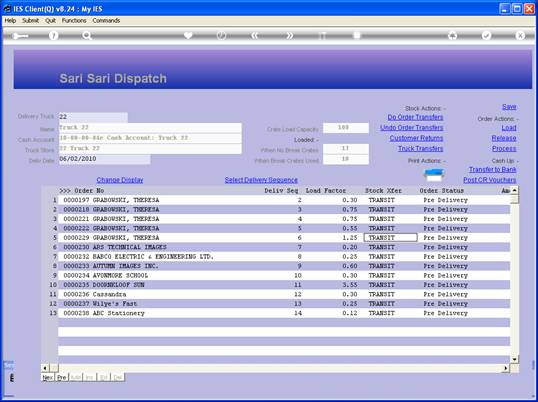Open the help question mark icon
This screenshot has height=402, width=538.
coord(53,36)
